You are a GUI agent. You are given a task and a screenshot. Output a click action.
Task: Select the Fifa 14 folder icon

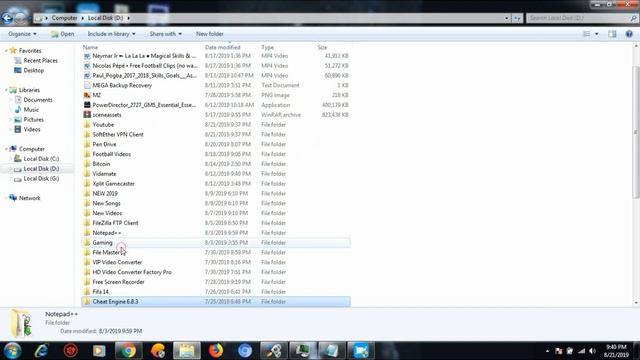point(87,291)
